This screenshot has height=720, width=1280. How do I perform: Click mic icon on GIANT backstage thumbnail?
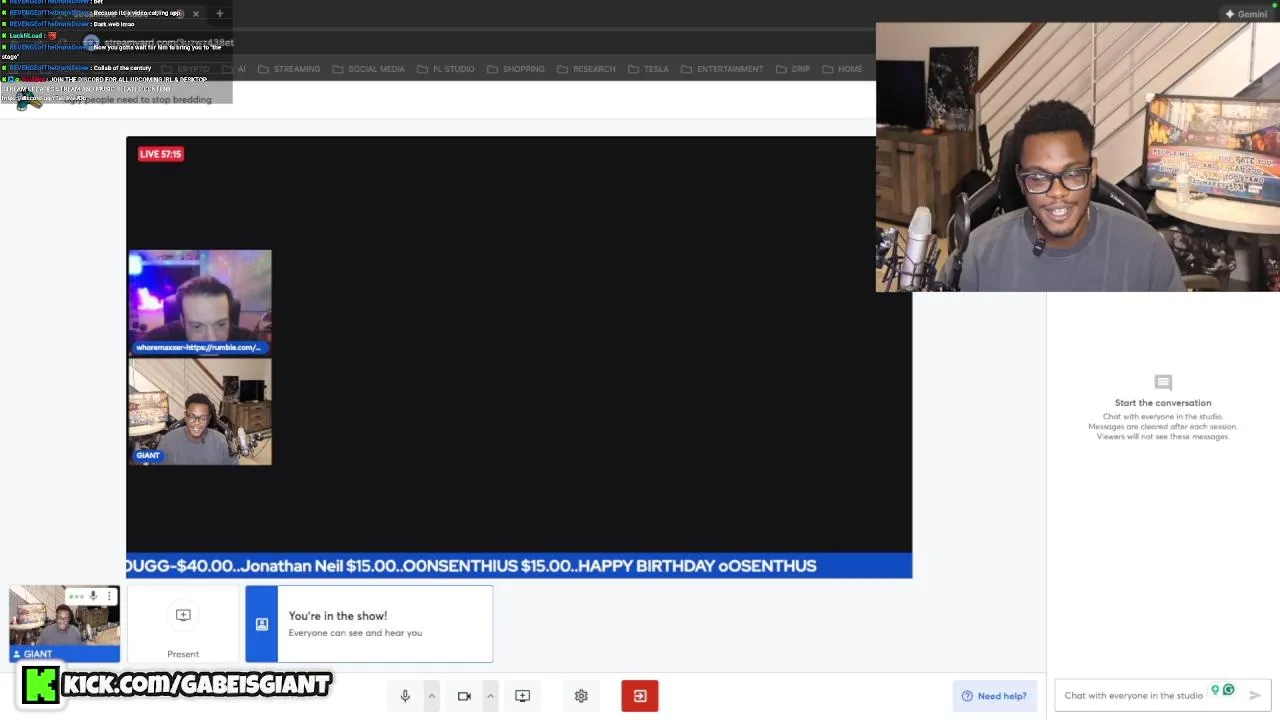point(93,596)
